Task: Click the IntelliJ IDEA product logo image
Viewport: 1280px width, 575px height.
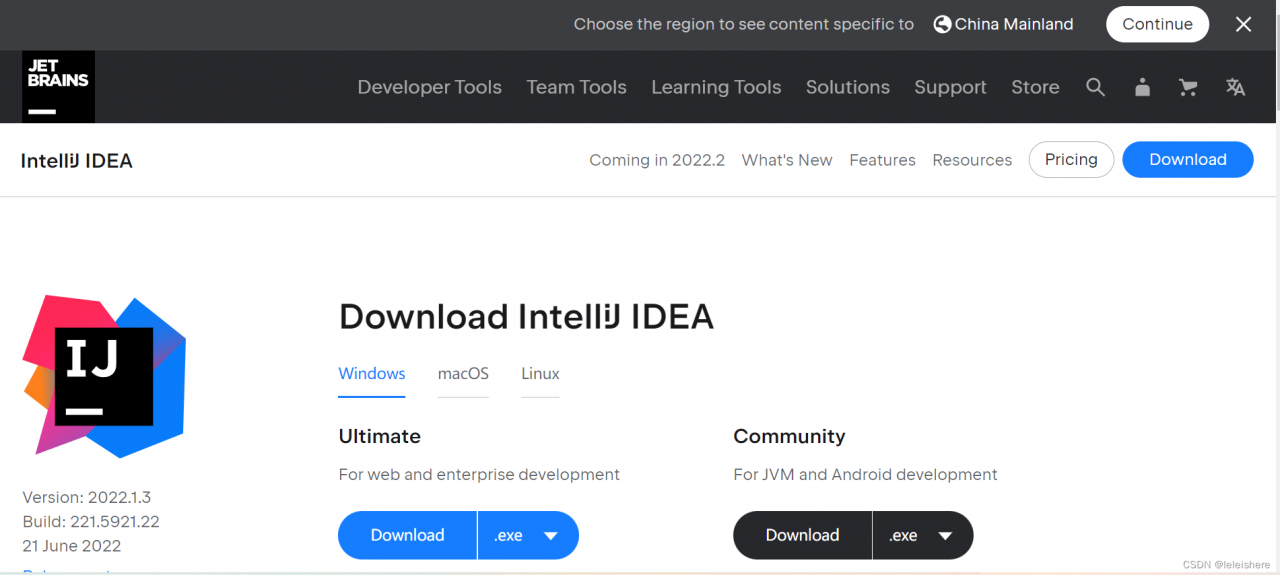Action: (104, 376)
